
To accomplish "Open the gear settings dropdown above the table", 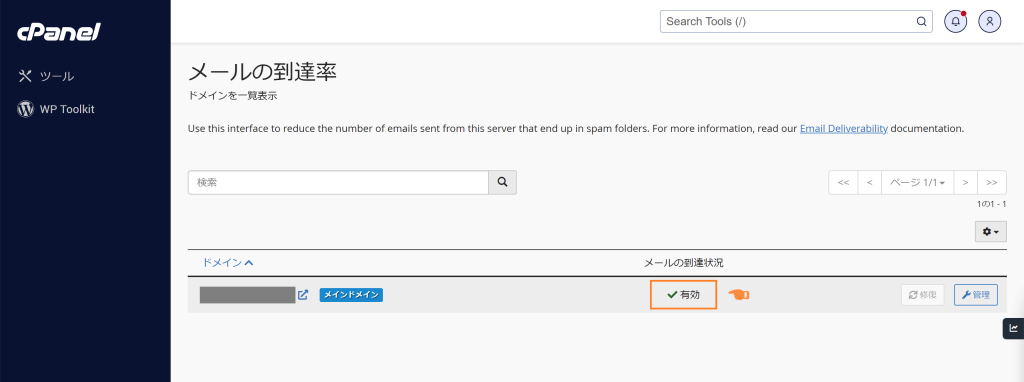I will (991, 232).
